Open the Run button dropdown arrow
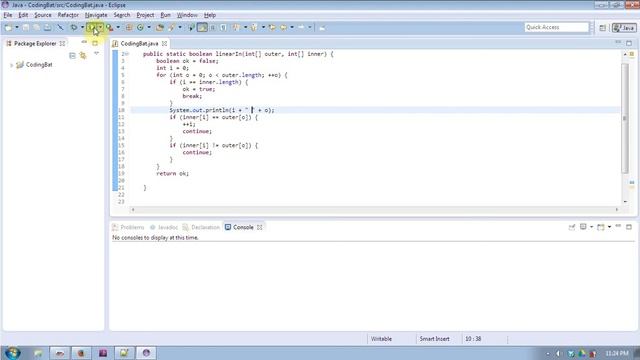Viewport: 640px width, 360px height. click(x=100, y=27)
